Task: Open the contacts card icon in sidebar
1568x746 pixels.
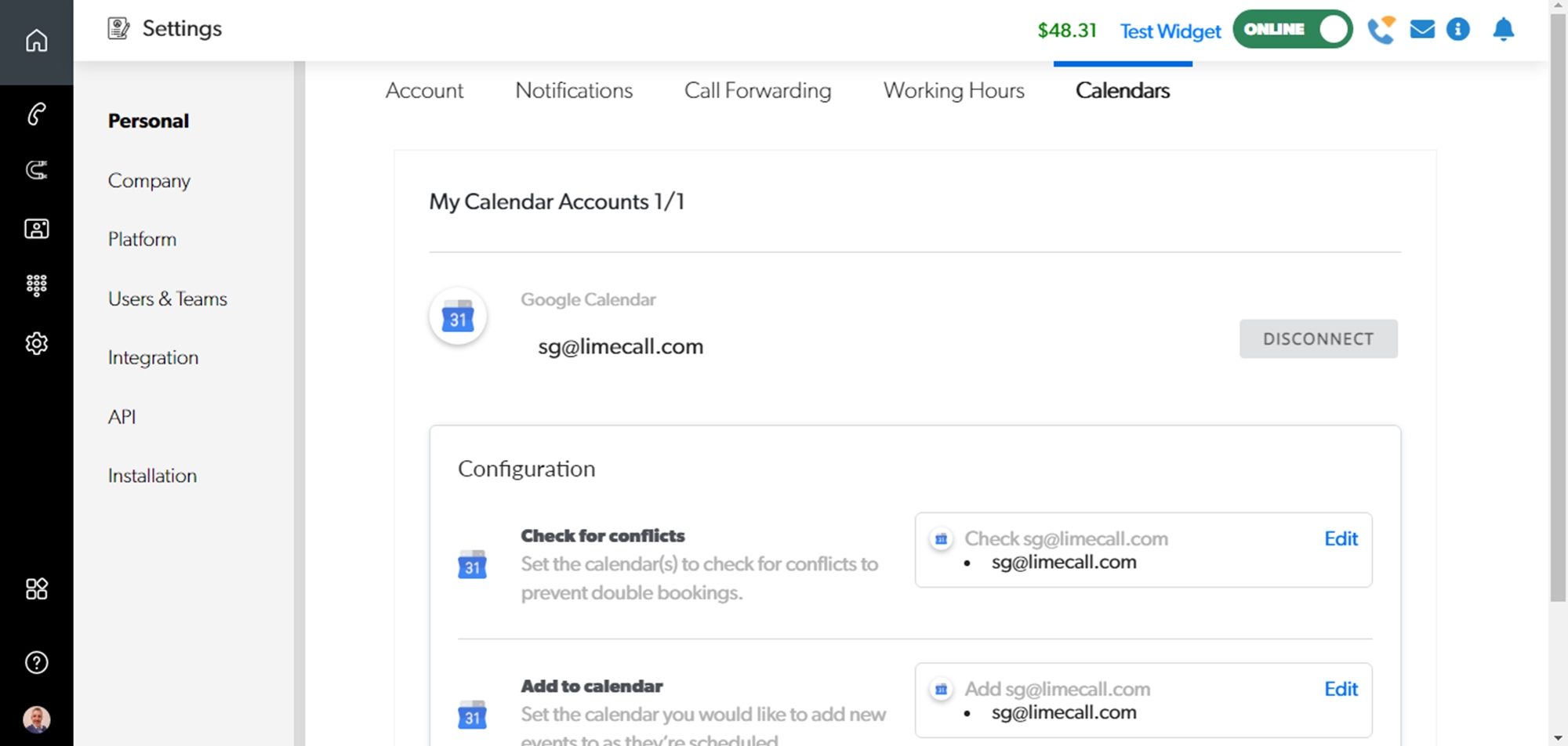Action: (x=36, y=229)
